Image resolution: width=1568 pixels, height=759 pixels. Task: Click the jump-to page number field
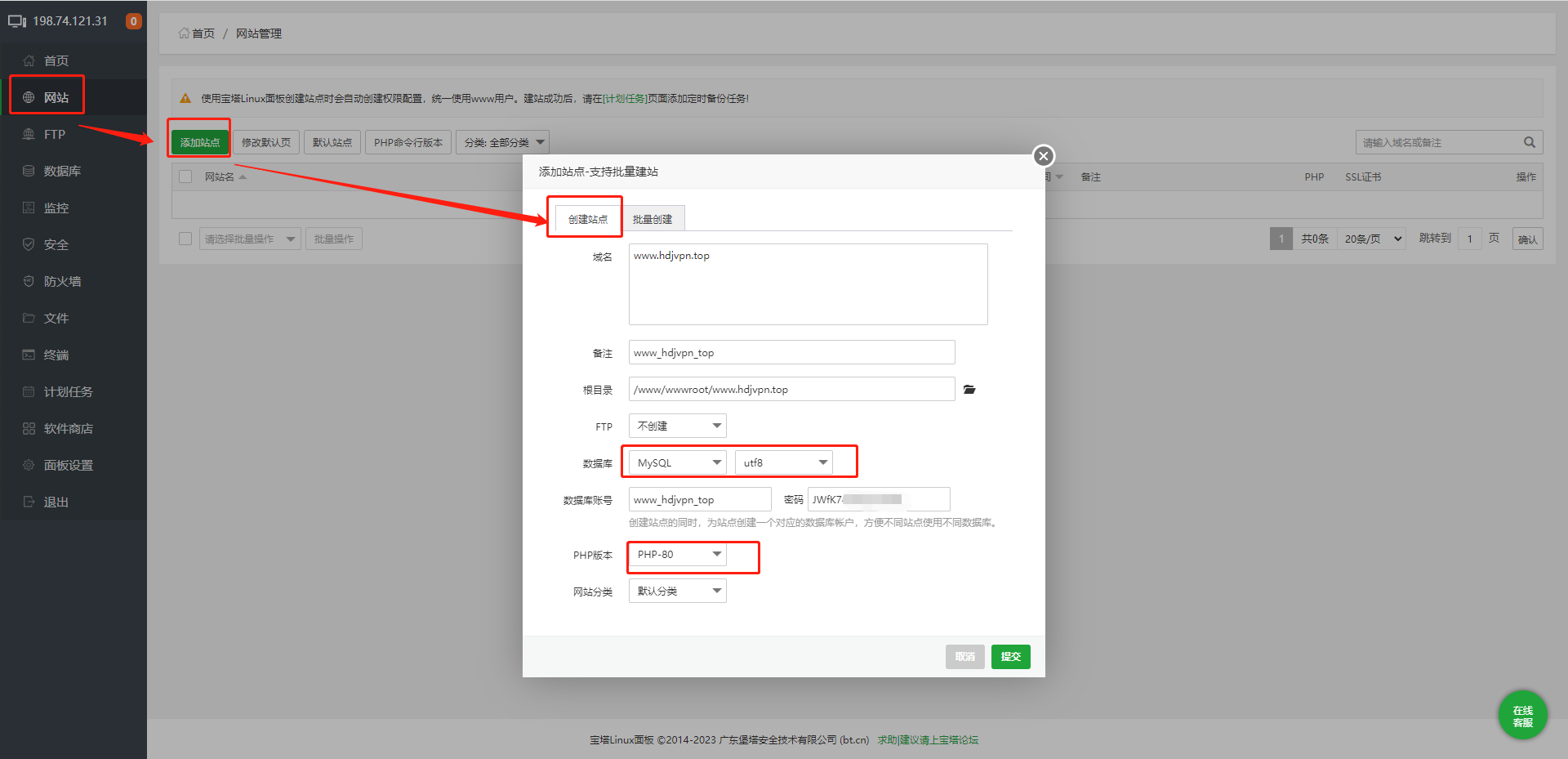(1470, 239)
